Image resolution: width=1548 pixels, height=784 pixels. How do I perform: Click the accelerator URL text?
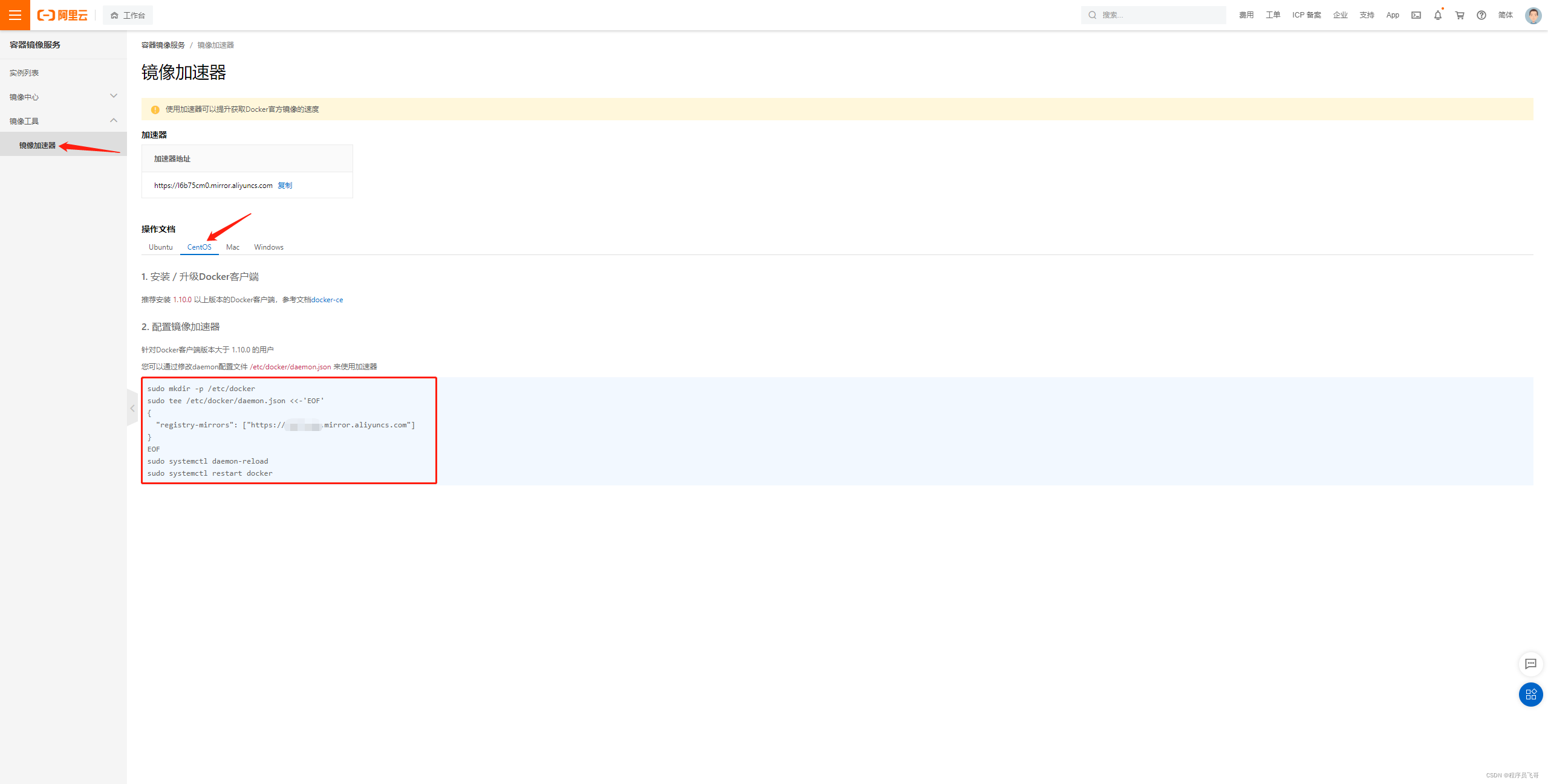pyautogui.click(x=213, y=186)
